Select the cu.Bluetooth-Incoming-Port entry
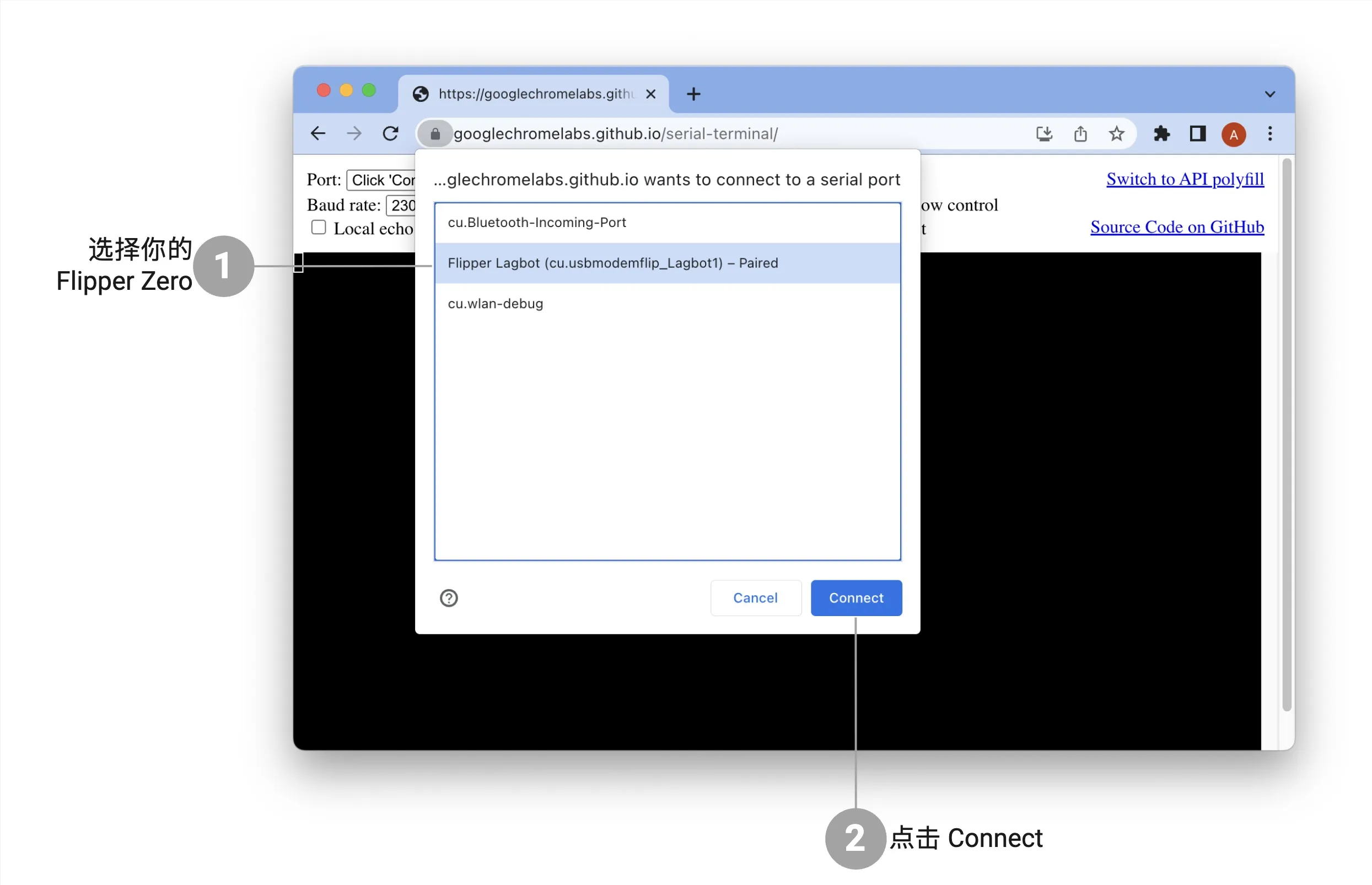This screenshot has height=885, width=1372. pyautogui.click(x=668, y=223)
